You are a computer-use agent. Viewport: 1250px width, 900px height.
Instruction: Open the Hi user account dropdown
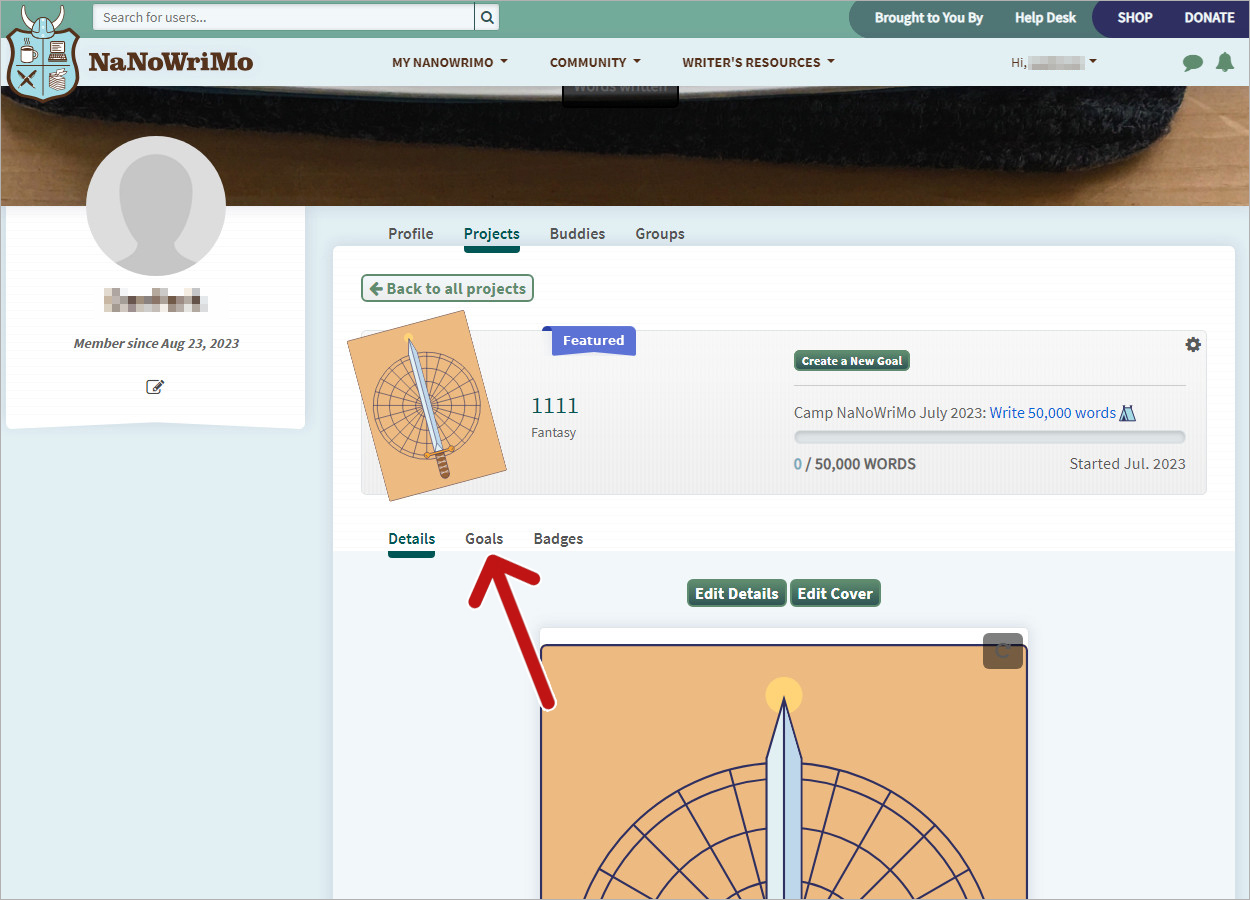tap(1054, 62)
